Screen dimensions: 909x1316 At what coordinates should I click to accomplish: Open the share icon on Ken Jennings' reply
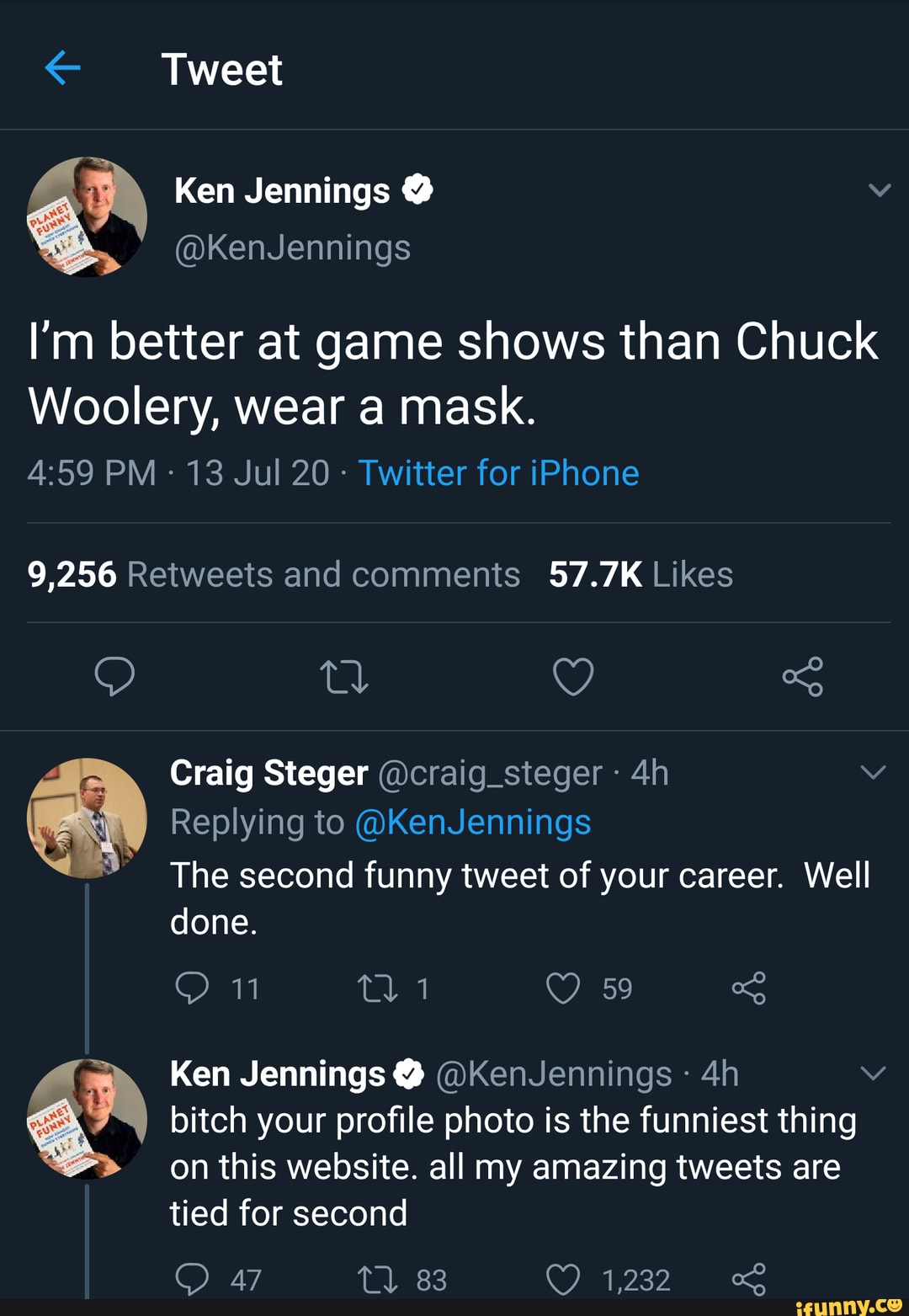750,1278
